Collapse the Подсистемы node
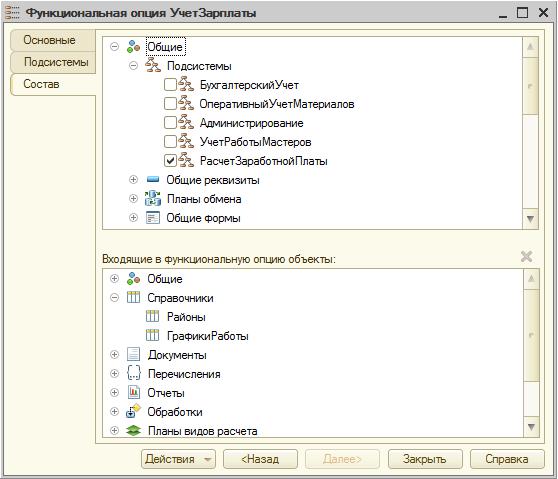Screen dimensions: 558x479 pos(133,65)
